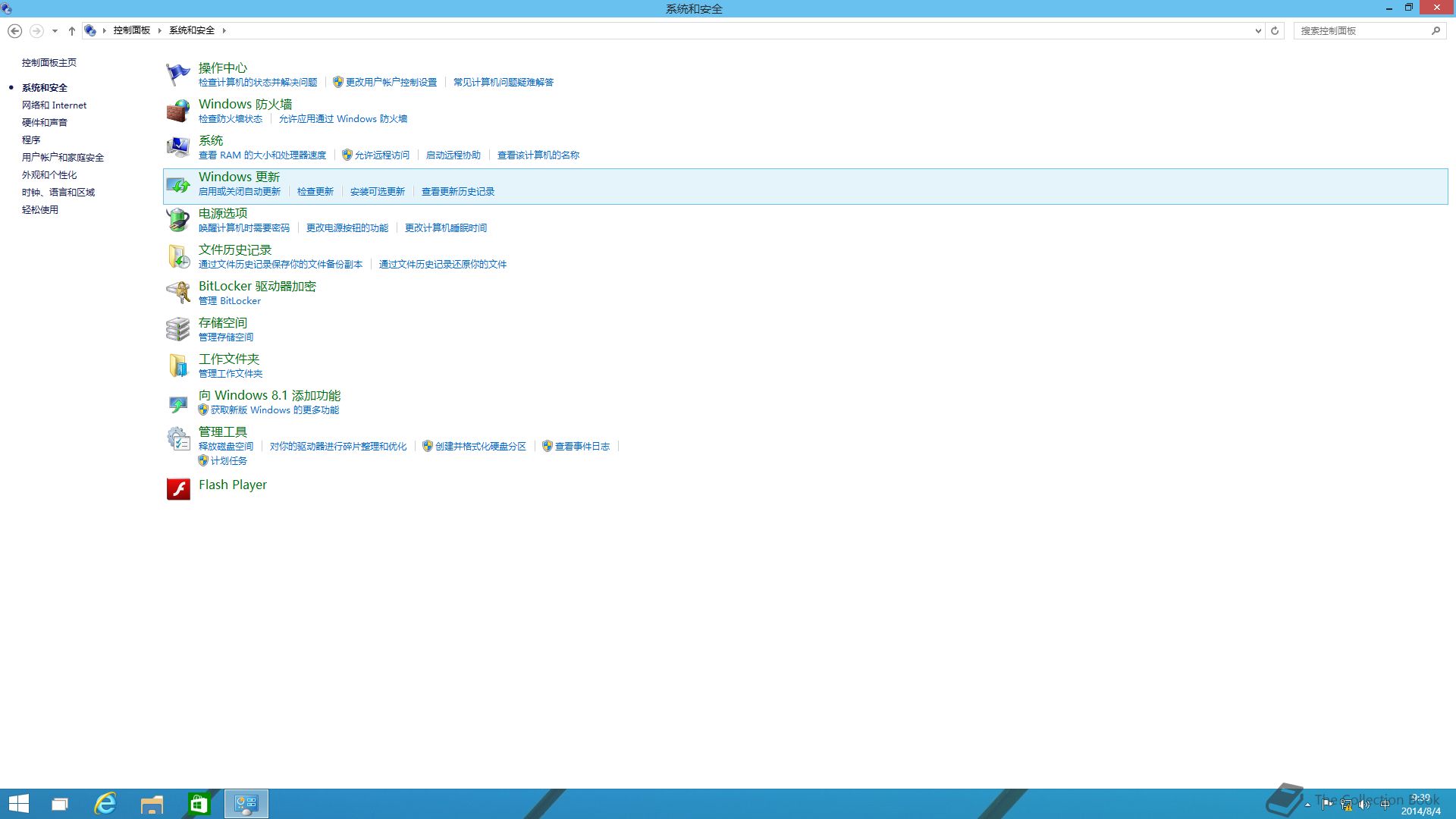Open the Power Options battery icon

point(178,220)
